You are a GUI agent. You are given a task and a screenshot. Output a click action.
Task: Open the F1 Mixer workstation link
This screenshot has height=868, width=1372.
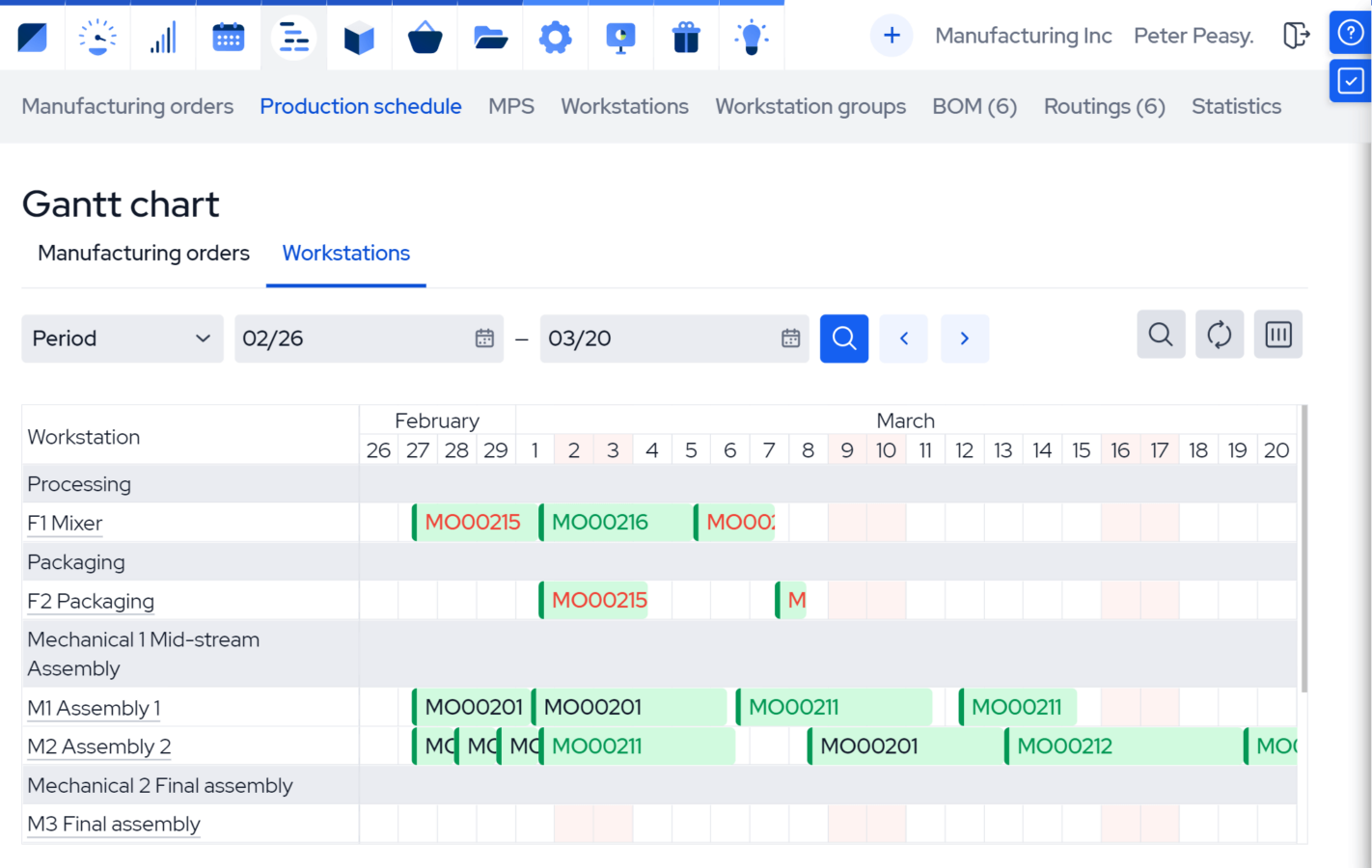64,523
